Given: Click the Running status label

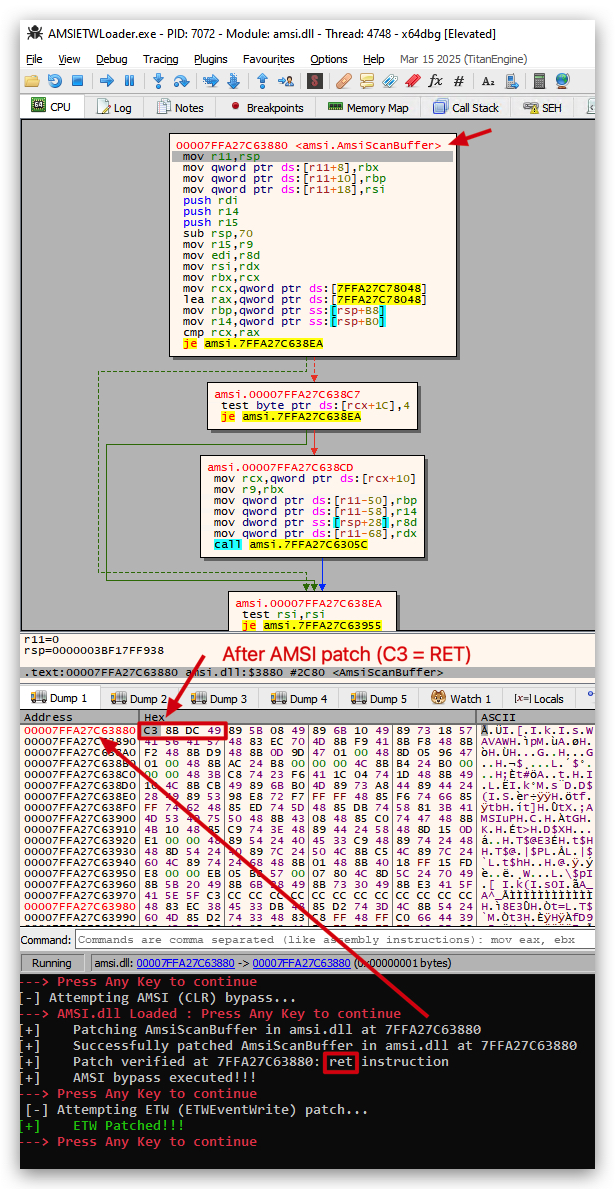Looking at the screenshot, I should tap(52, 963).
